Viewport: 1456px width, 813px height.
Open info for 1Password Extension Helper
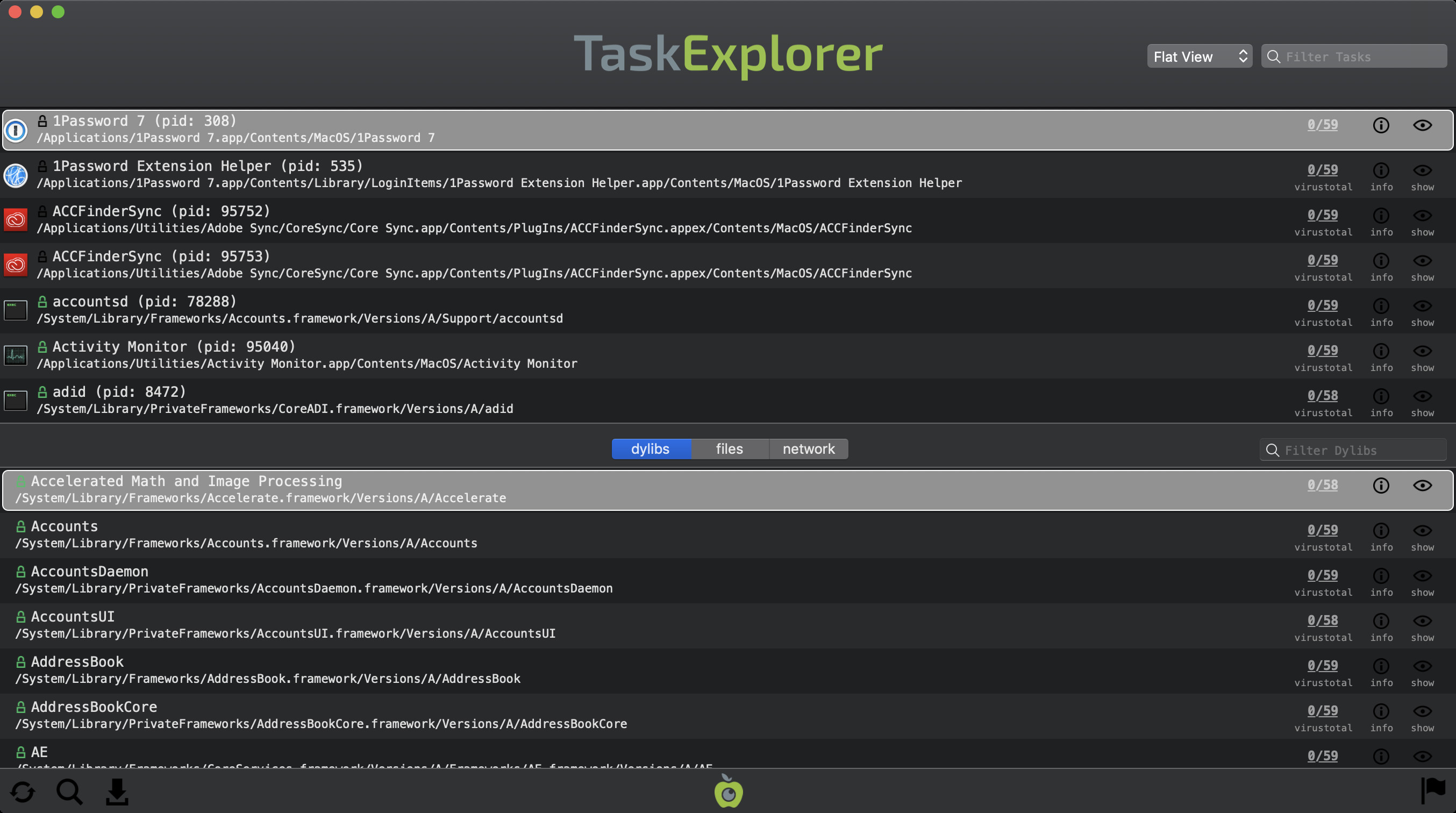click(x=1381, y=170)
